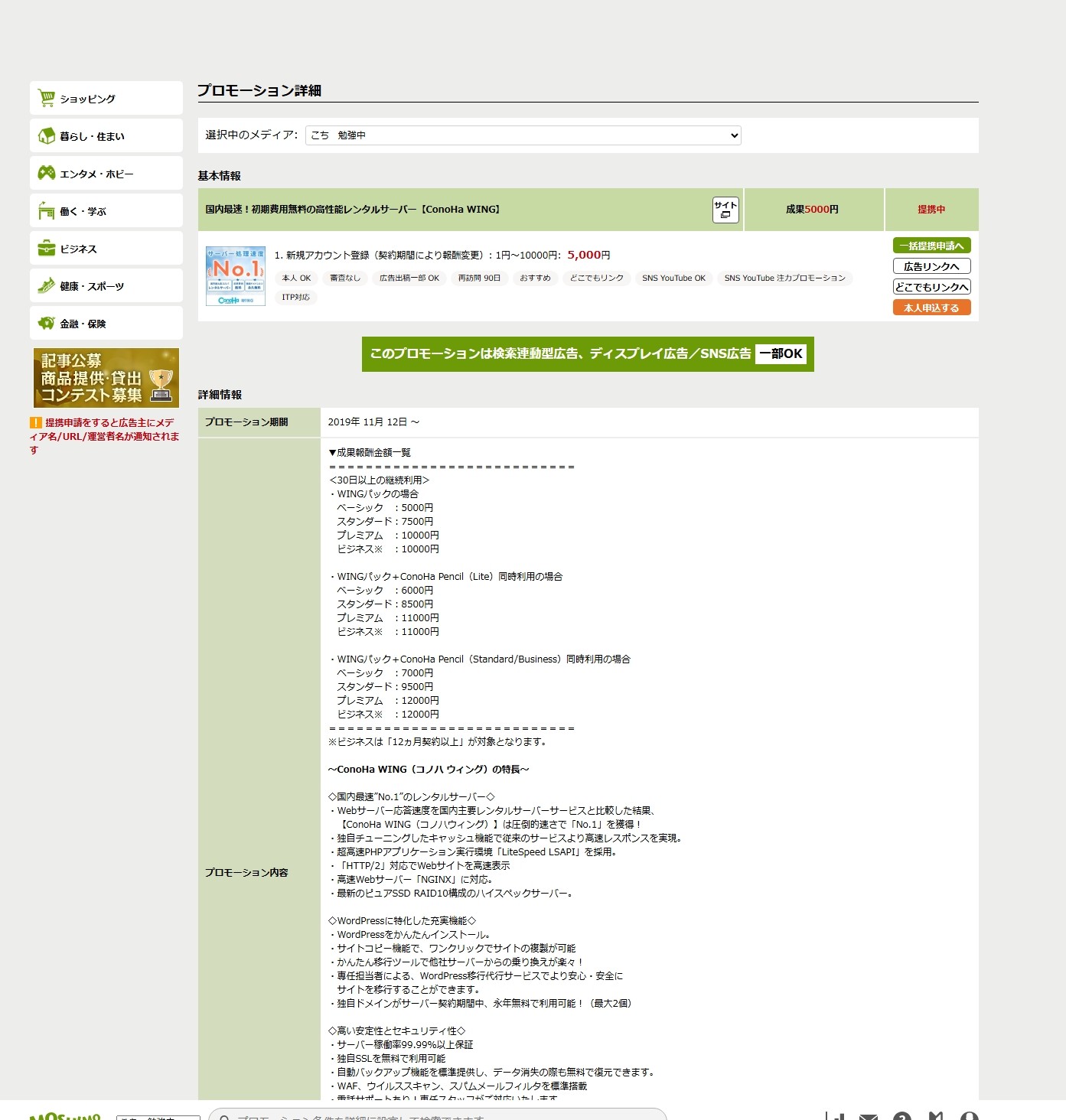The width and height of the screenshot is (1066, 1120).
Task: Open the 選択中のメディア dropdown
Action: coord(523,135)
